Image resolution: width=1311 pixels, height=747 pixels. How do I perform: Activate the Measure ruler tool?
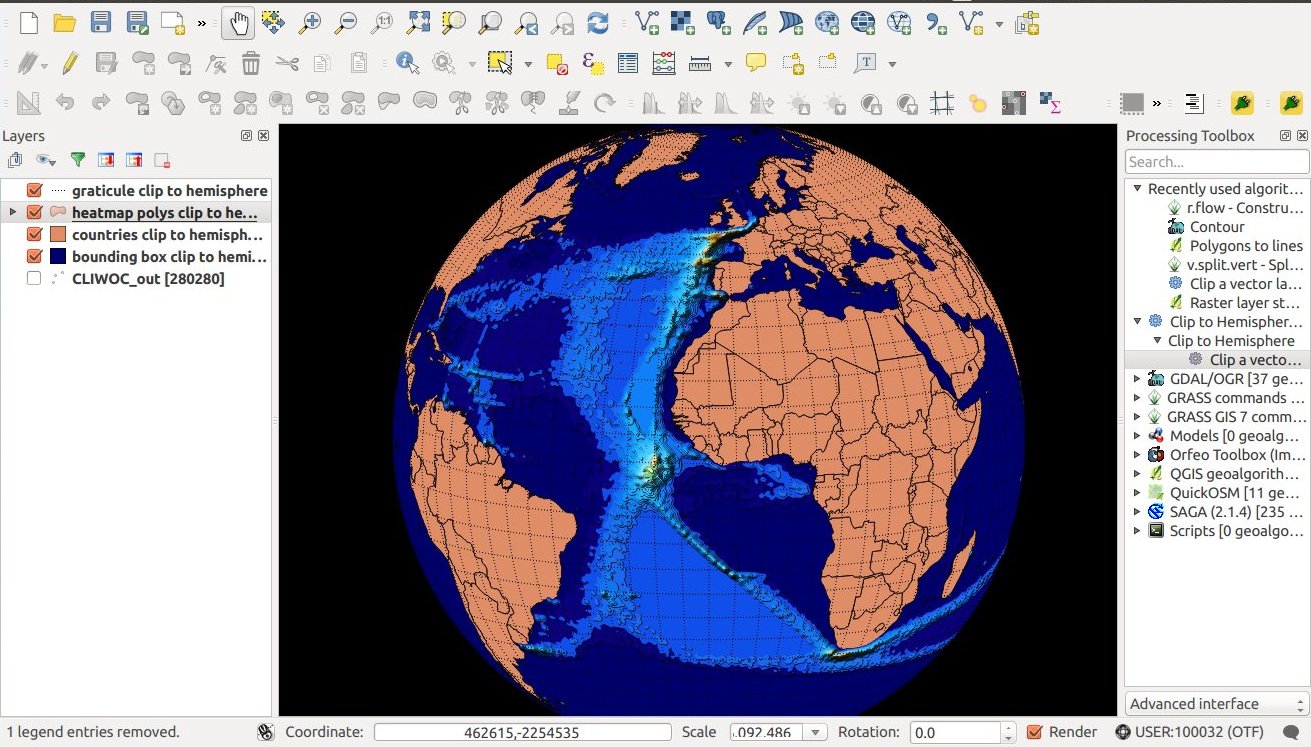click(x=700, y=63)
